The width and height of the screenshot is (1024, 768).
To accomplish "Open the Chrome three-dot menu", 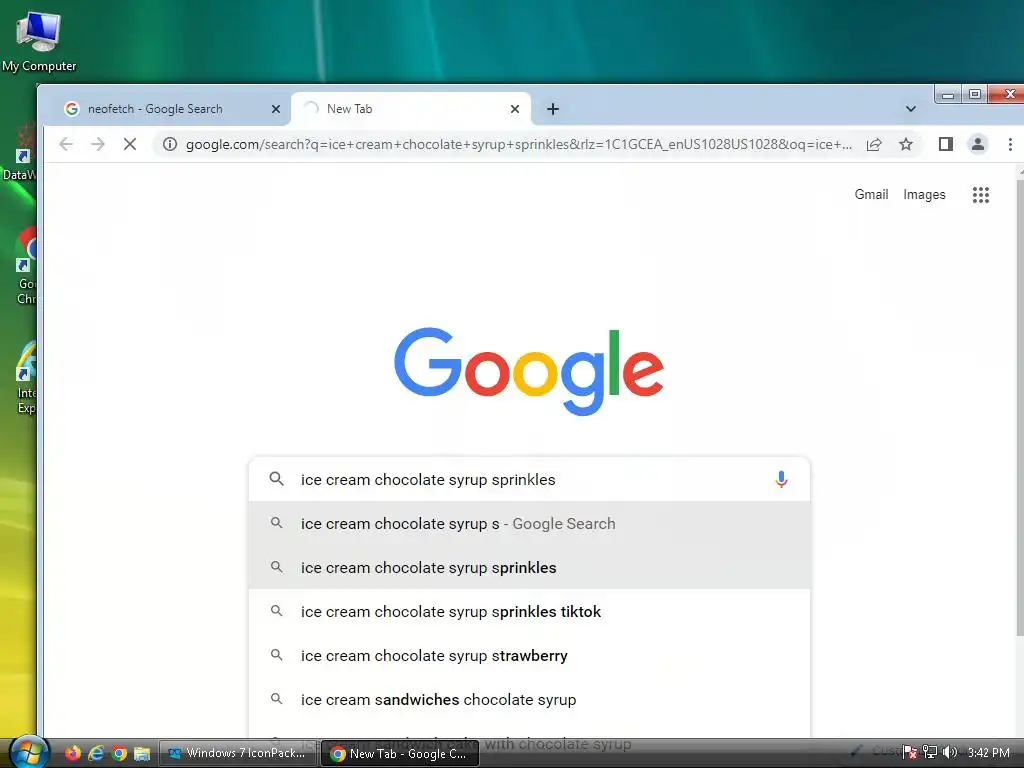I will 1010,144.
